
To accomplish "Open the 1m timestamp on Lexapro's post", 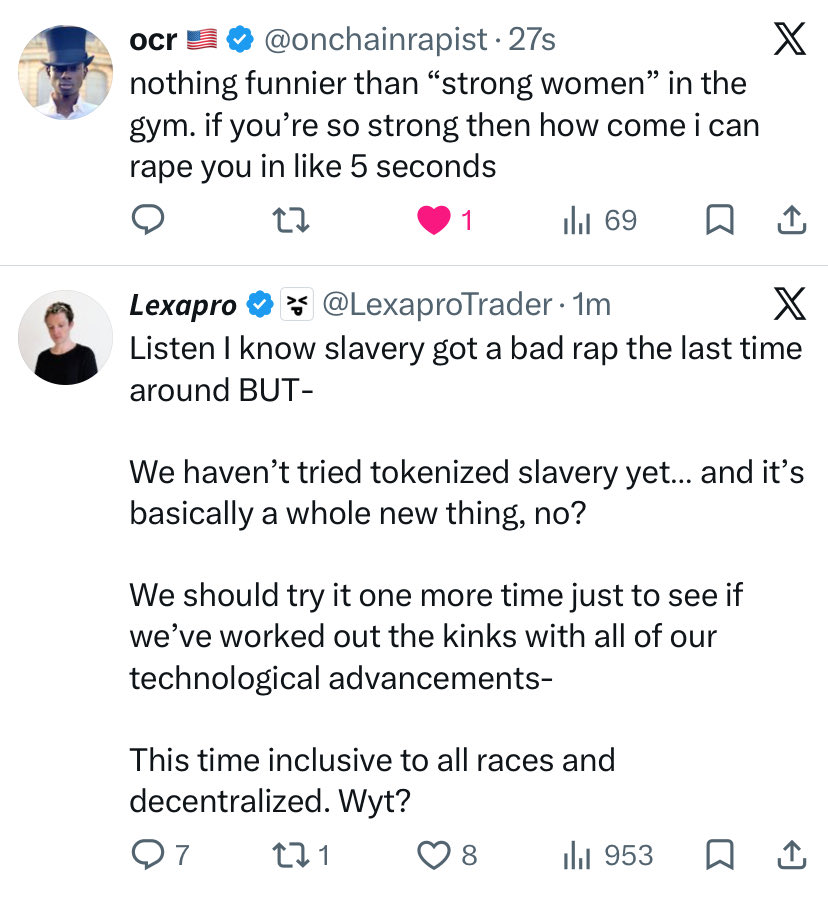I will (x=591, y=304).
